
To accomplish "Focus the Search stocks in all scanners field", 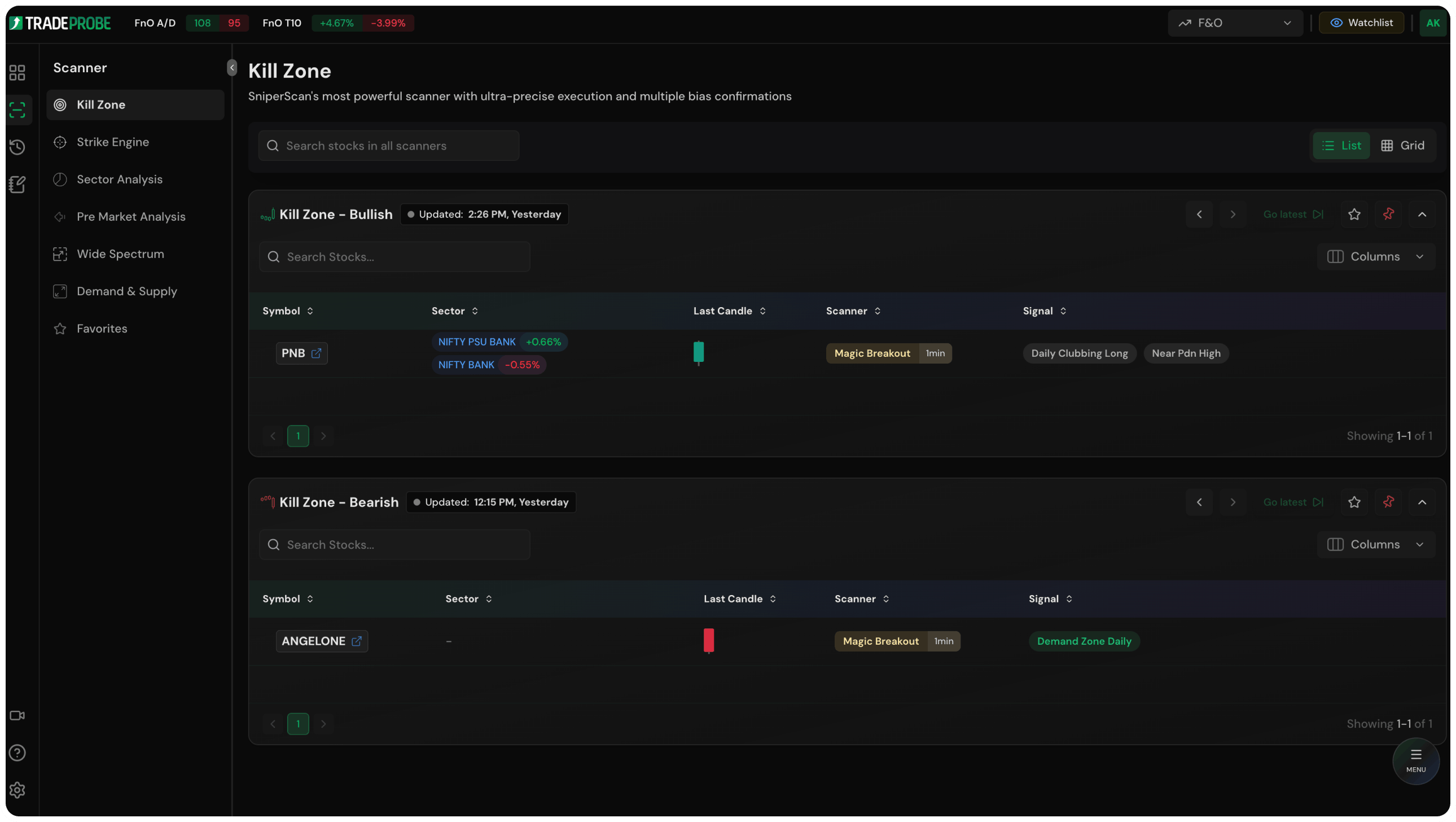I will pos(389,146).
